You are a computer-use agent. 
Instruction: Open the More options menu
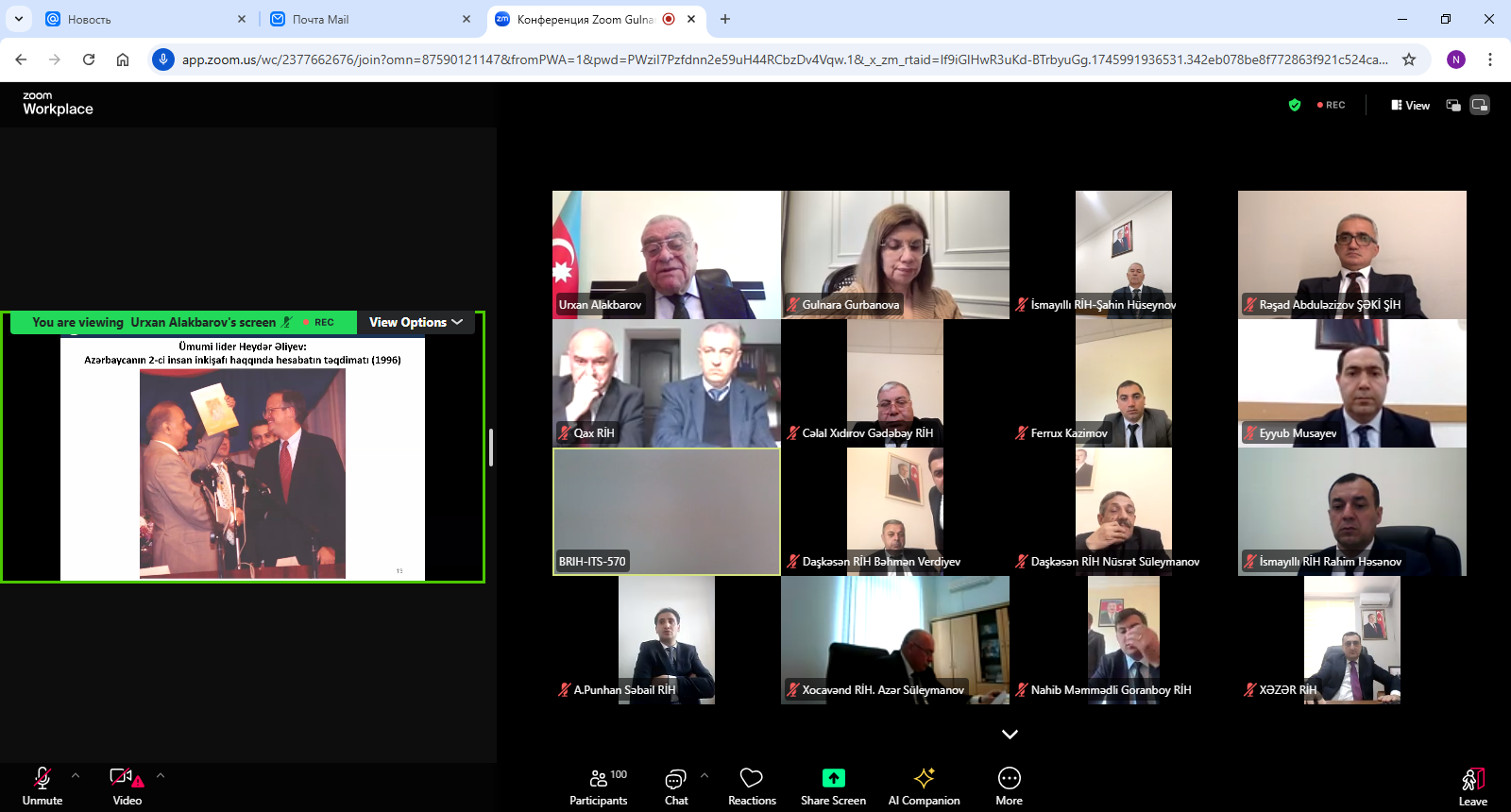[x=1009, y=787]
